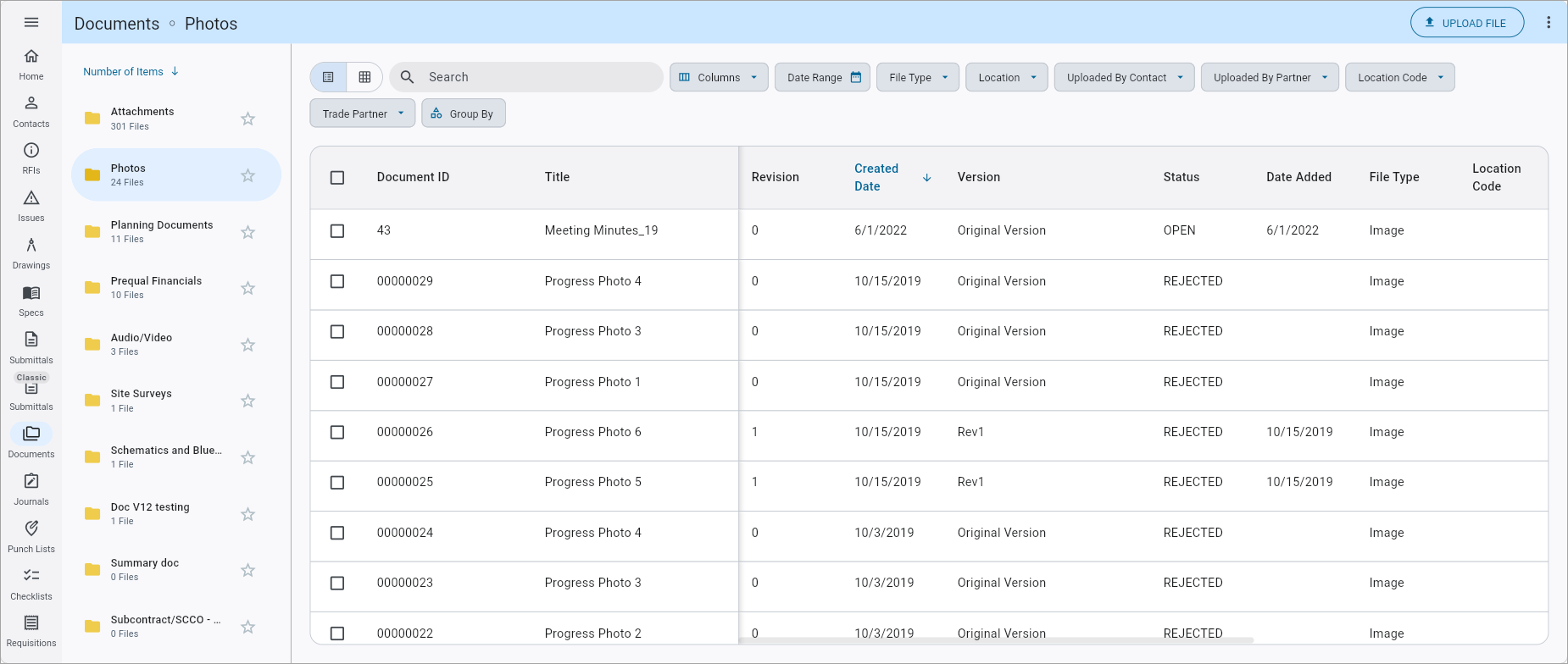Check the row checkbox for 00000028

click(x=337, y=331)
